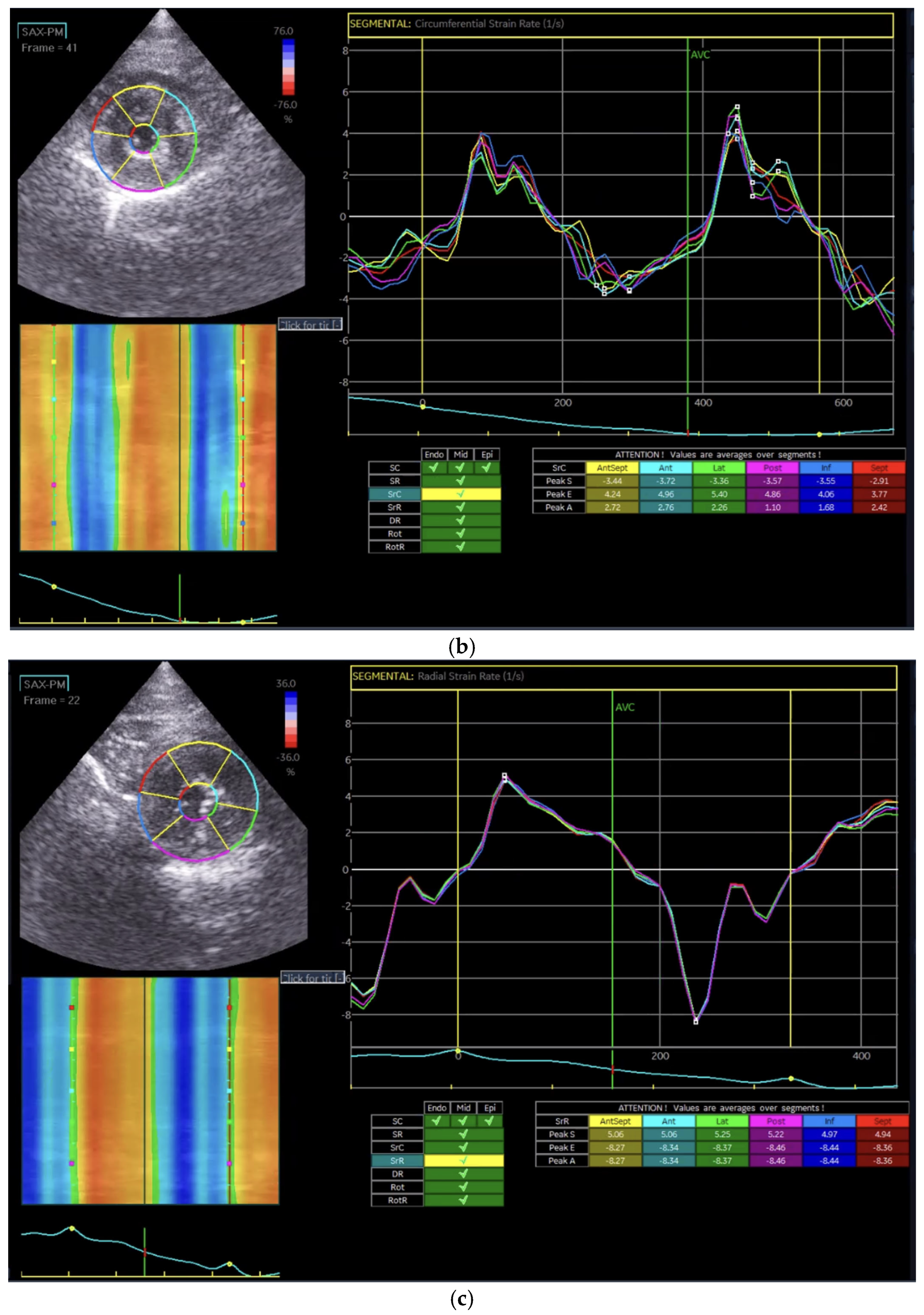Toggle the SR row checkmark in radial panel
This screenshot has width=924, height=1315.
463,1134
